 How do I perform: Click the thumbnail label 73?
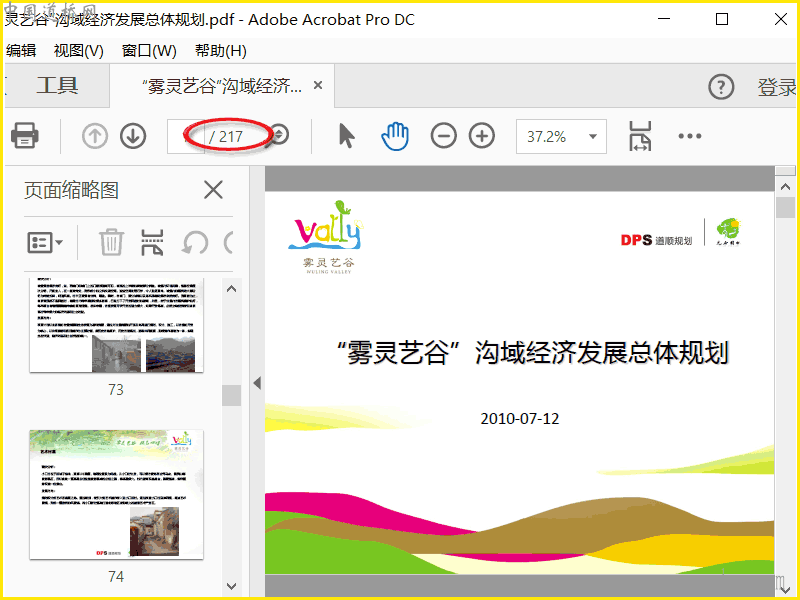click(x=116, y=389)
